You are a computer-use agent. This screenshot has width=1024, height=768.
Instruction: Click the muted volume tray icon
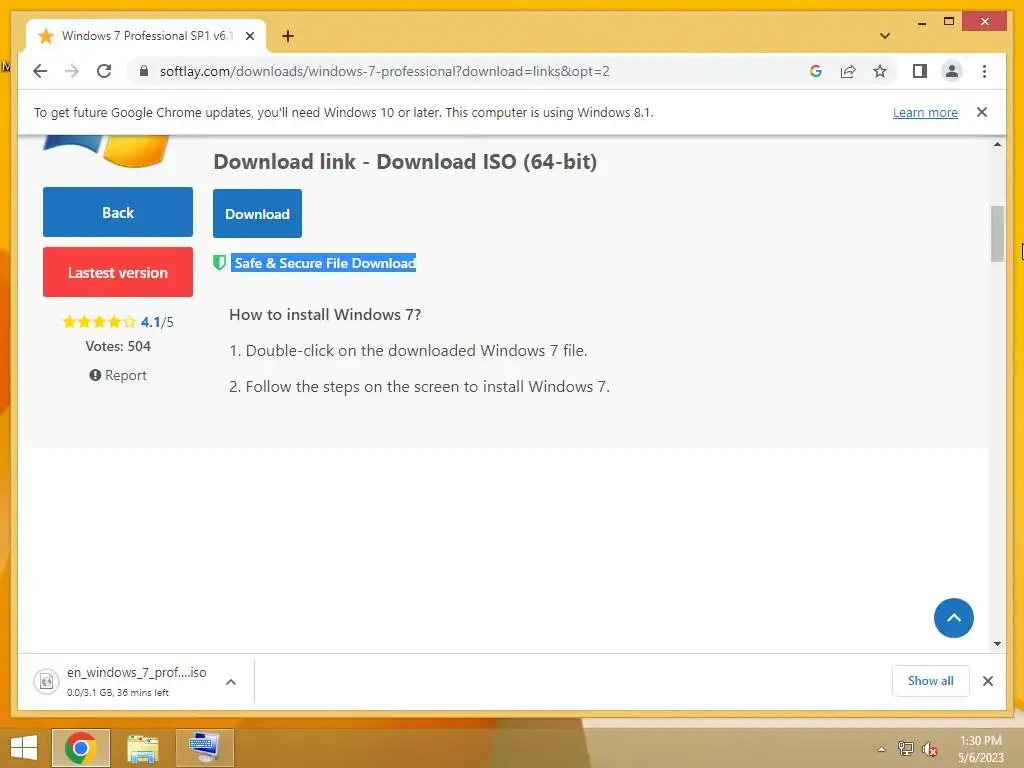(x=930, y=749)
